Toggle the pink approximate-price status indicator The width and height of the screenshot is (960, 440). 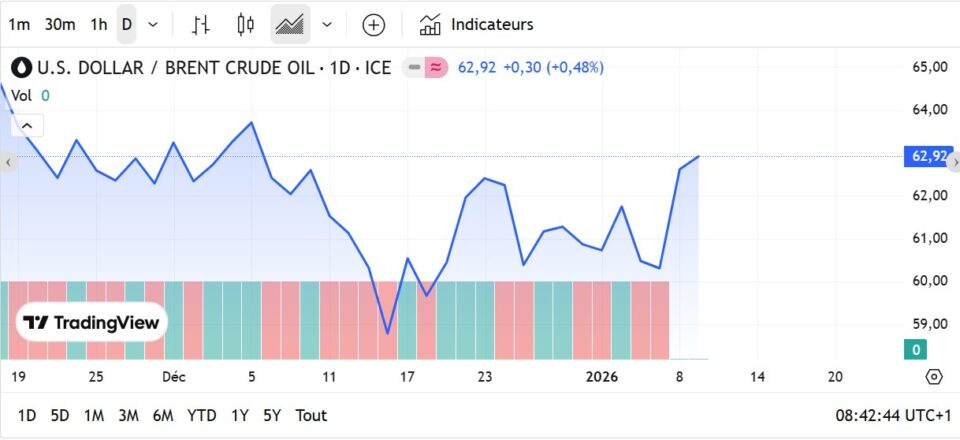tap(436, 68)
